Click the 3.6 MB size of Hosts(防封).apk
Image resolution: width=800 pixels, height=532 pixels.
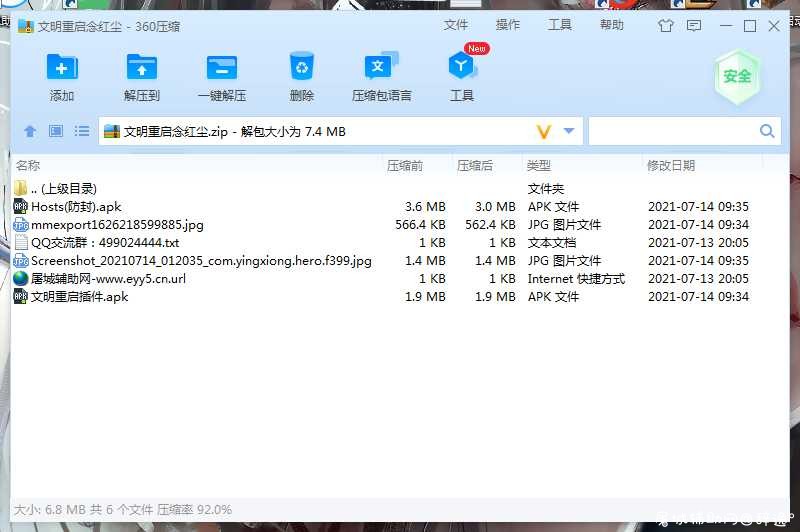(x=425, y=207)
